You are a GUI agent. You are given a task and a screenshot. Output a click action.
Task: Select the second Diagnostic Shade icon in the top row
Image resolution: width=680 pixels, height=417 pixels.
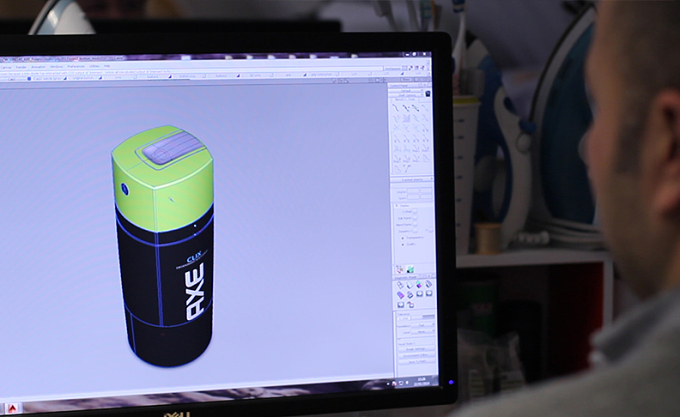409,285
